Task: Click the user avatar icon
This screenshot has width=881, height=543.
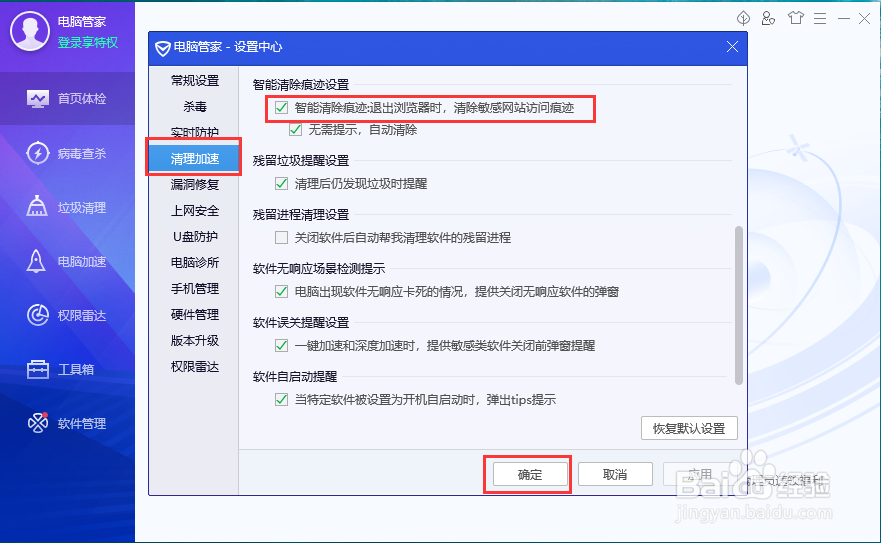Action: click(x=30, y=31)
